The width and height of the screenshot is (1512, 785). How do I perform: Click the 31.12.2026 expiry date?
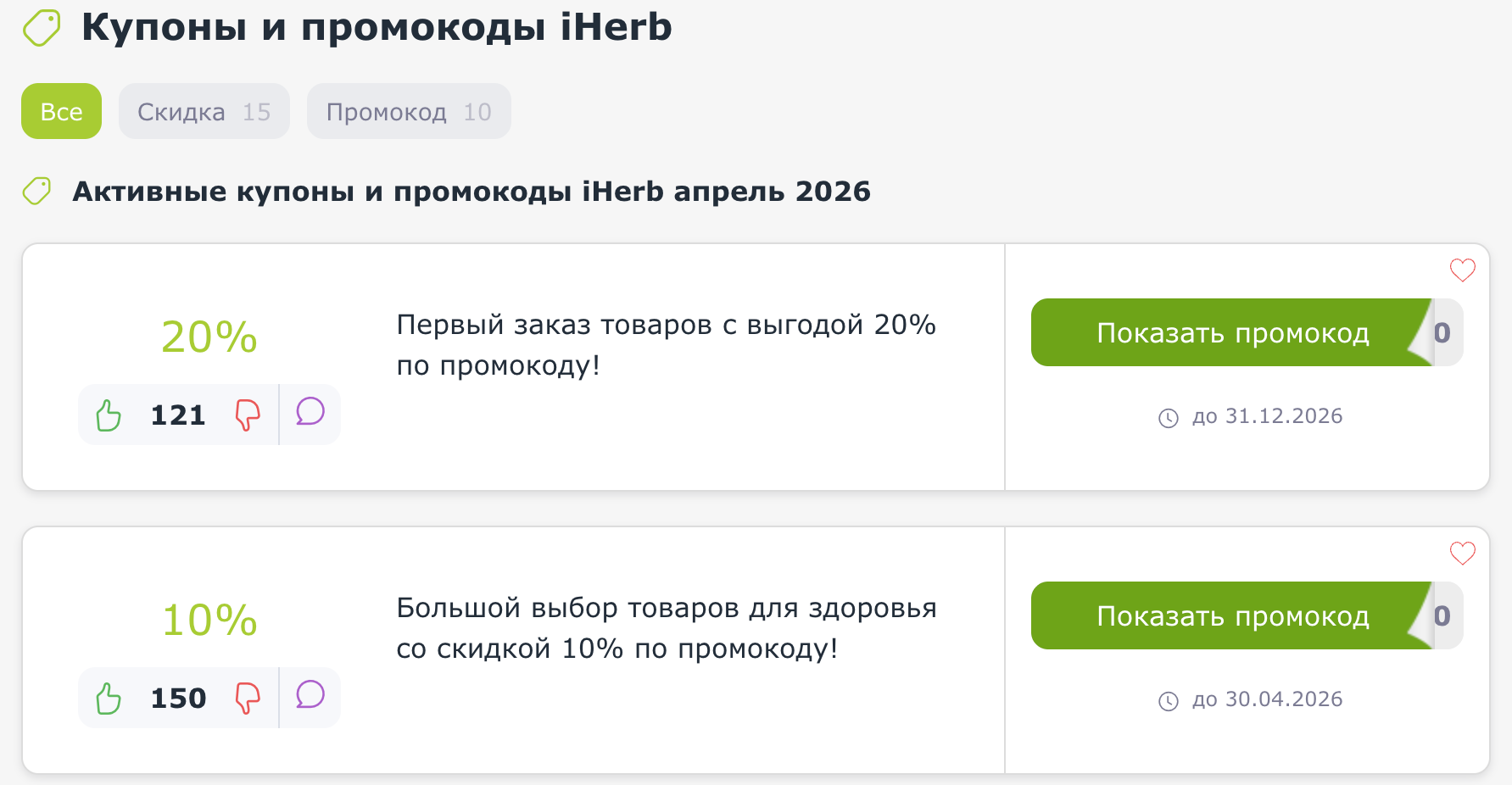1267,416
